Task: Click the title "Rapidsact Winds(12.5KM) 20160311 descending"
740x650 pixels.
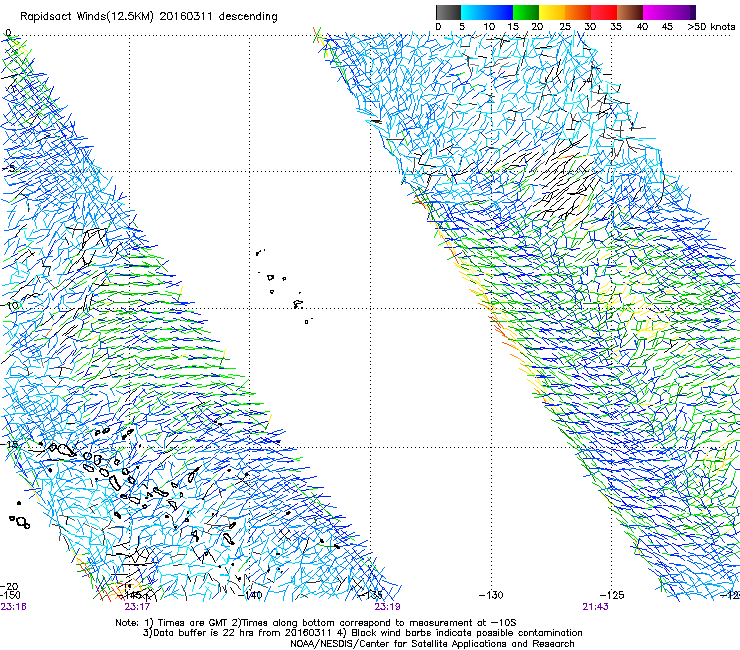Action: point(149,17)
